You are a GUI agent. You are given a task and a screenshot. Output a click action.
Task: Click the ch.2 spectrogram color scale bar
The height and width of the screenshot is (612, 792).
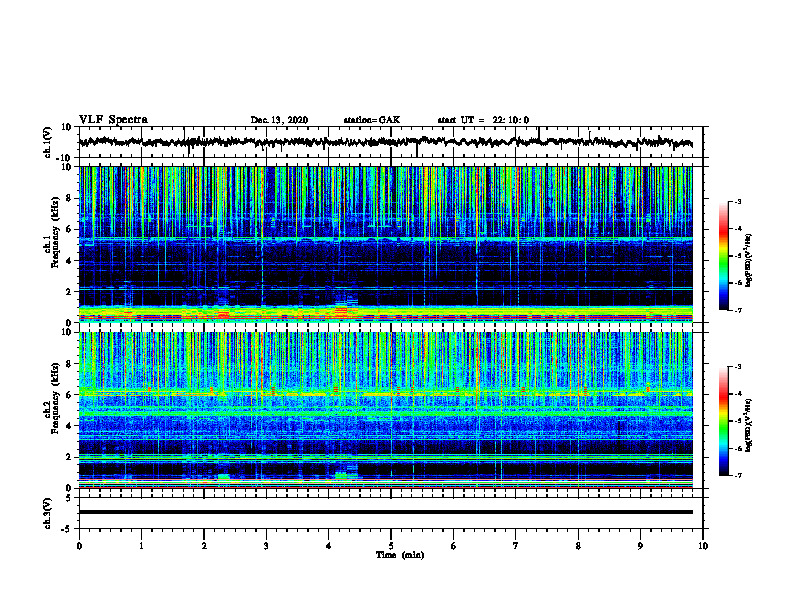(x=724, y=421)
